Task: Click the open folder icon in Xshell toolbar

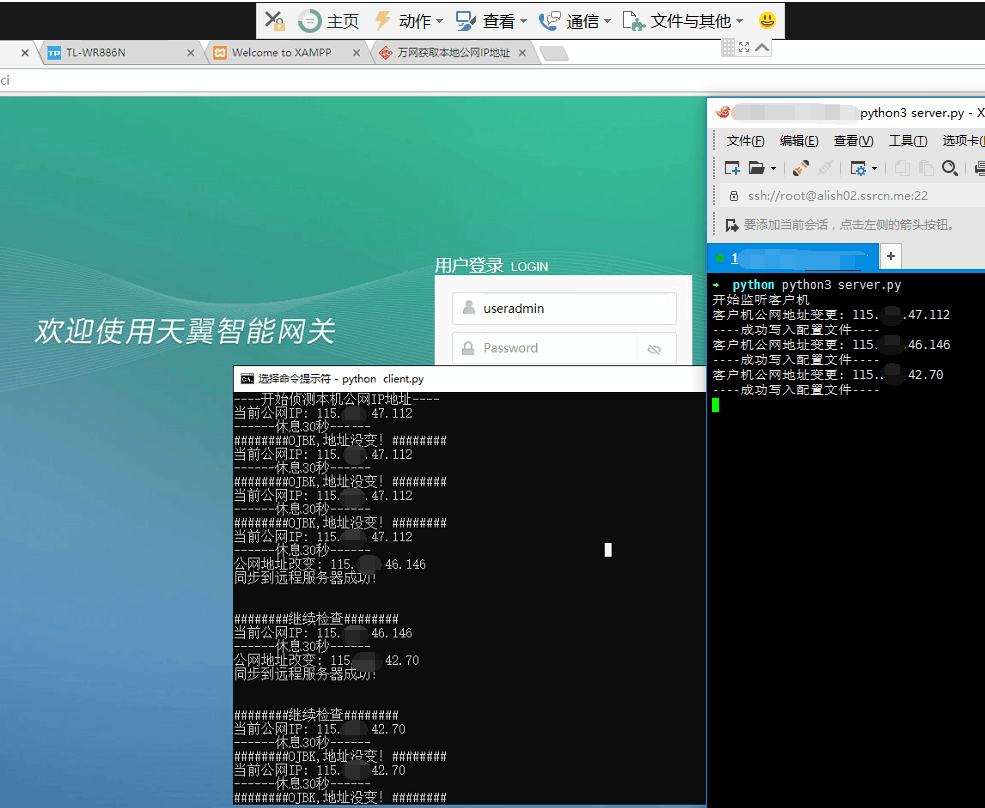Action: pyautogui.click(x=757, y=168)
